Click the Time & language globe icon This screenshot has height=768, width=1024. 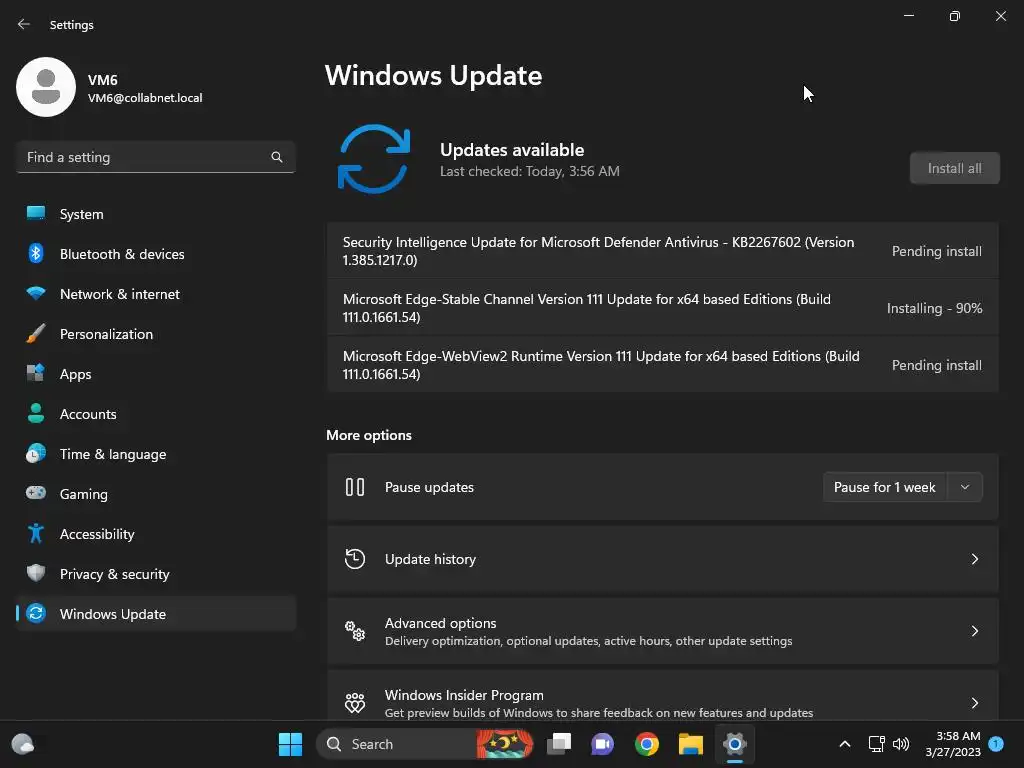pos(36,453)
